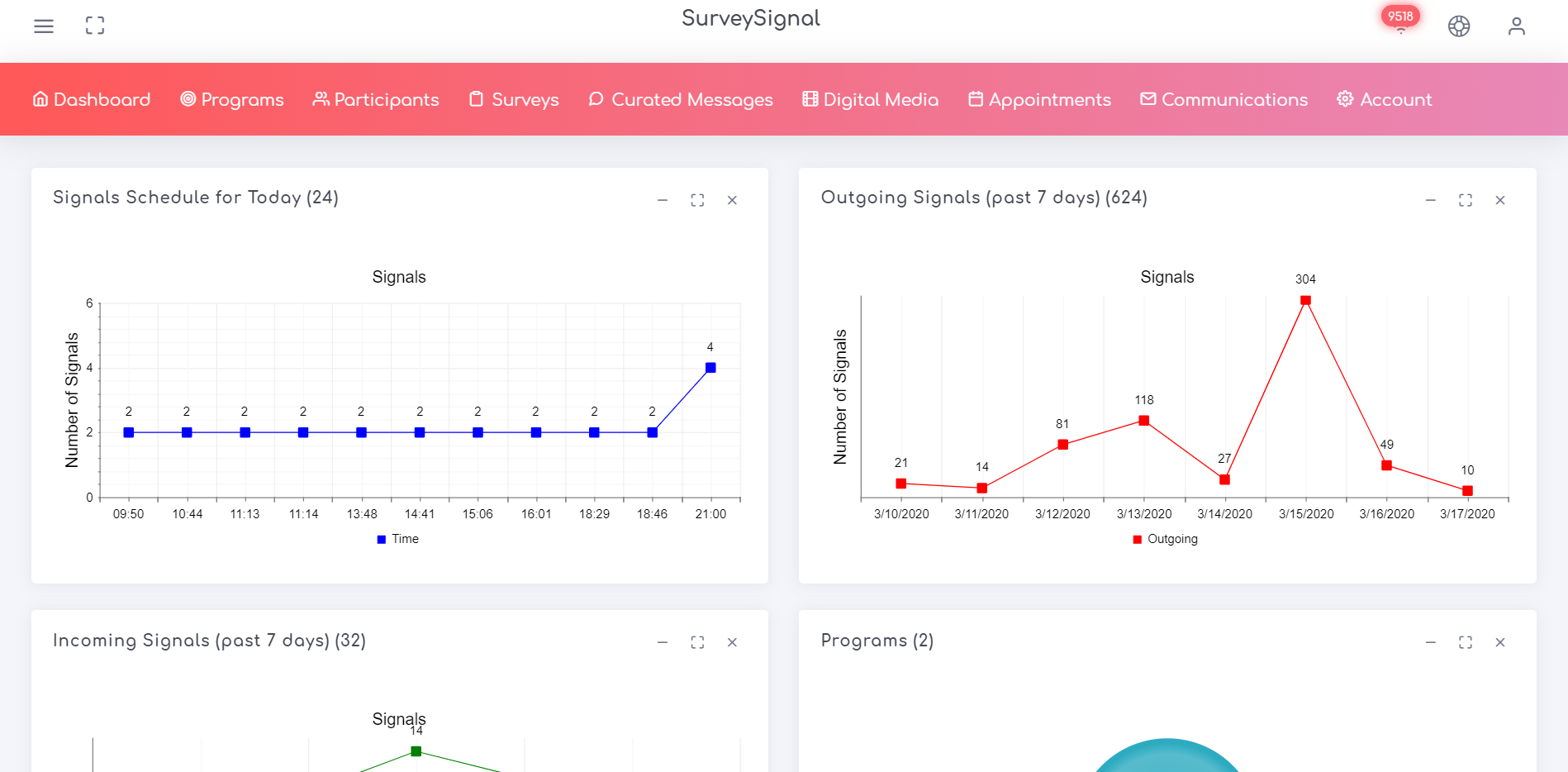Select the 14 point in Incoming Signals chart
Screen dimensions: 1568x772
(416, 751)
